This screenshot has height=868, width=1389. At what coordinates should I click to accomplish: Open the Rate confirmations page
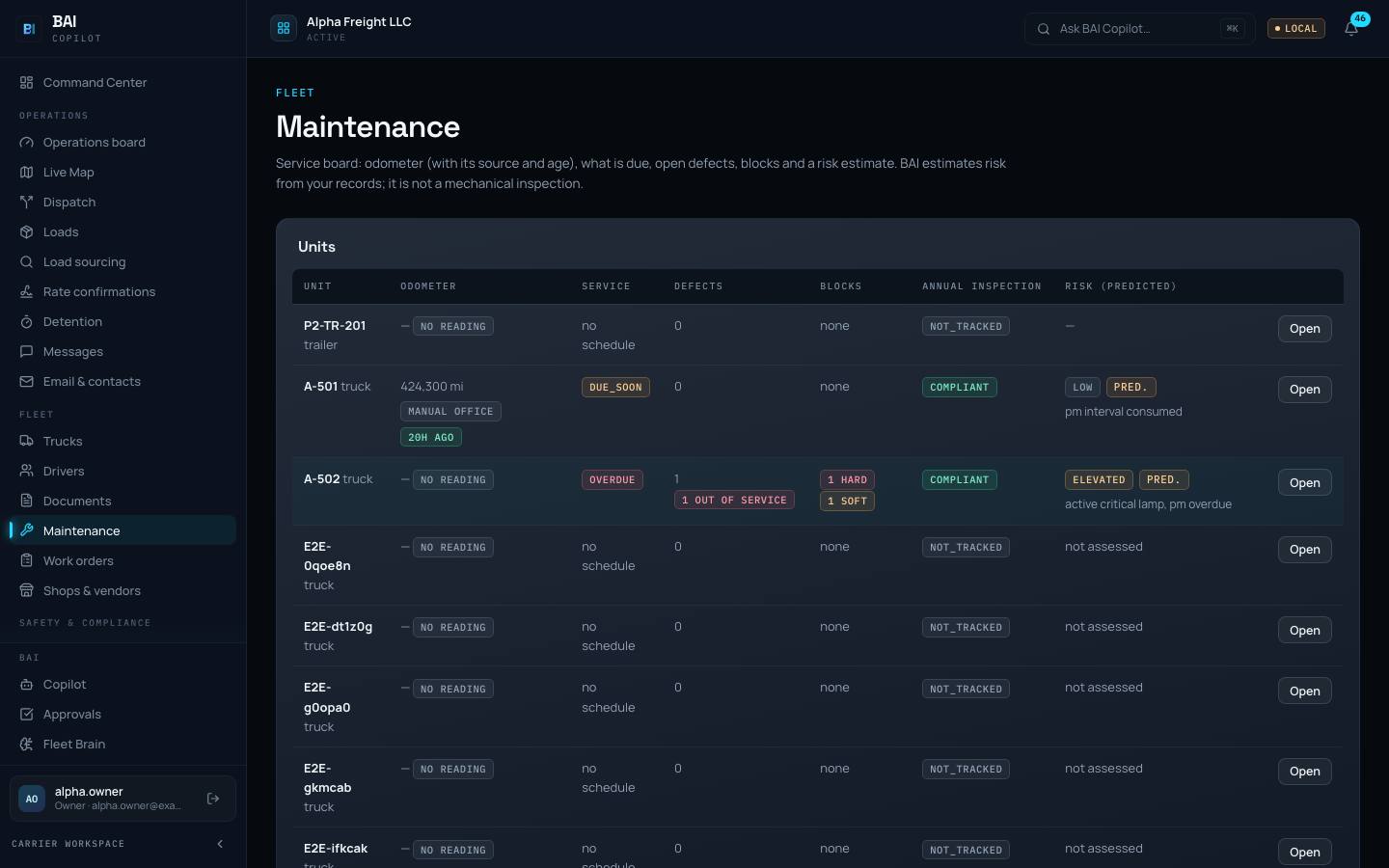(x=123, y=292)
